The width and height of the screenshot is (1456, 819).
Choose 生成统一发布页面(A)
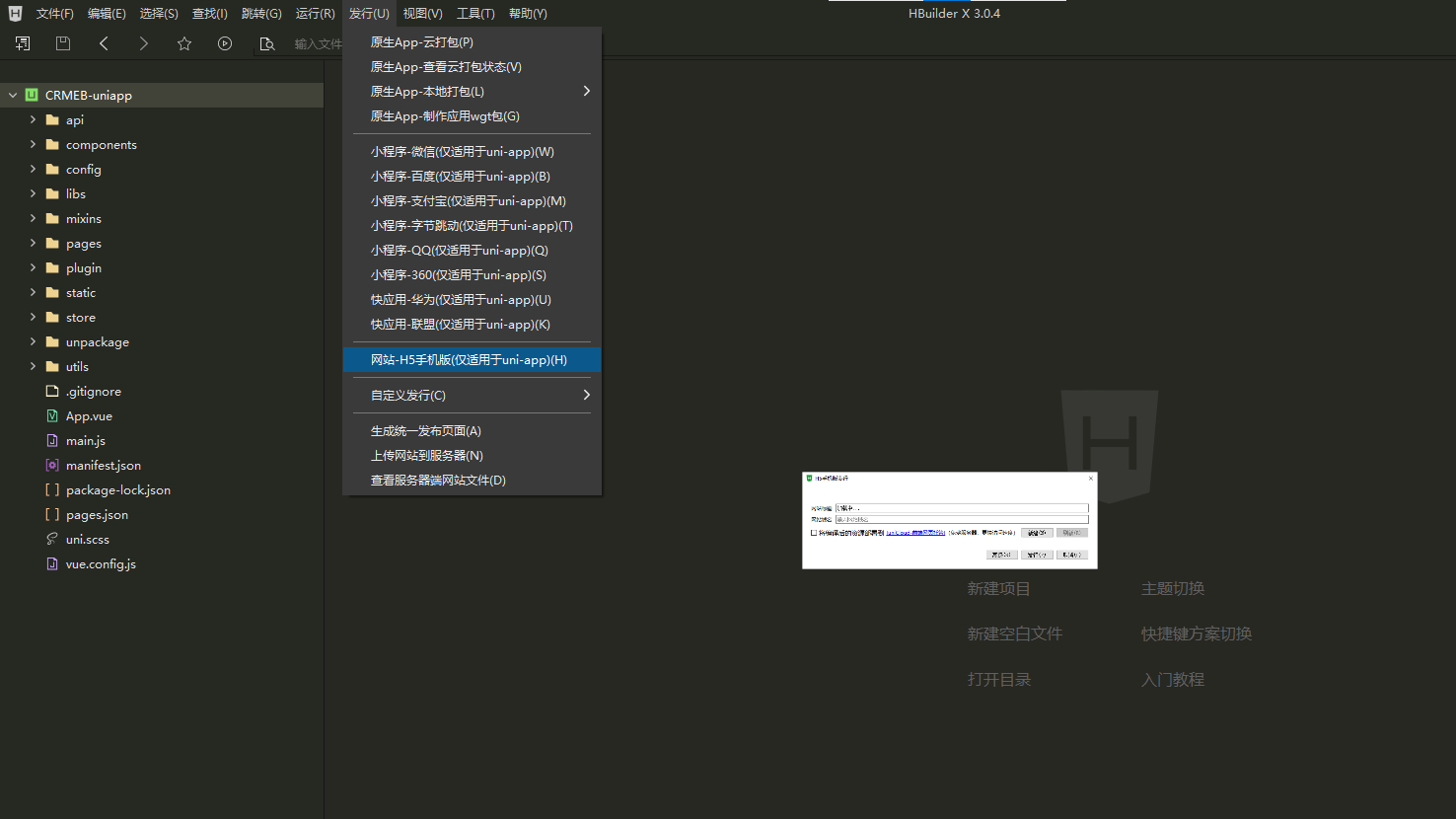pos(472,430)
